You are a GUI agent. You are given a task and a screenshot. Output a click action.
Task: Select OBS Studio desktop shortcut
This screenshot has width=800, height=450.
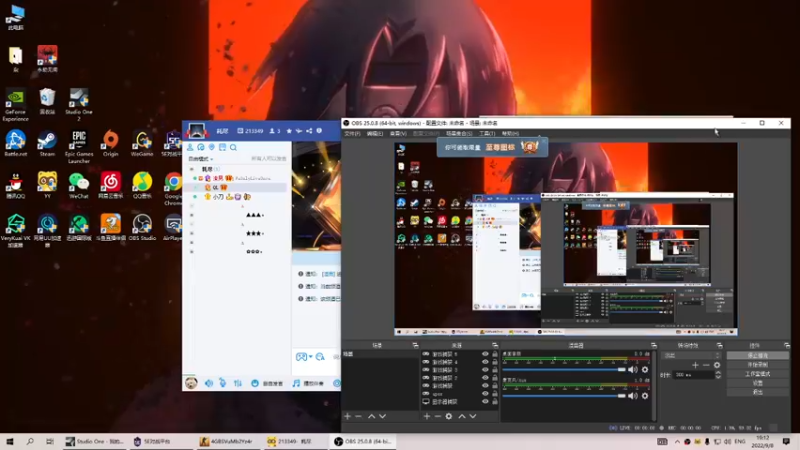tap(142, 228)
